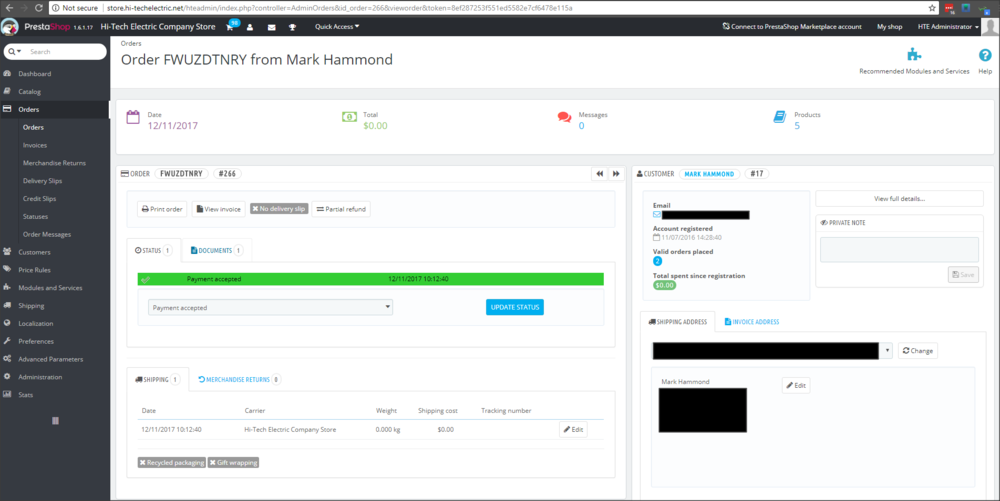Select the Shipping Address tab
The height and width of the screenshot is (501, 1000).
[x=677, y=322]
